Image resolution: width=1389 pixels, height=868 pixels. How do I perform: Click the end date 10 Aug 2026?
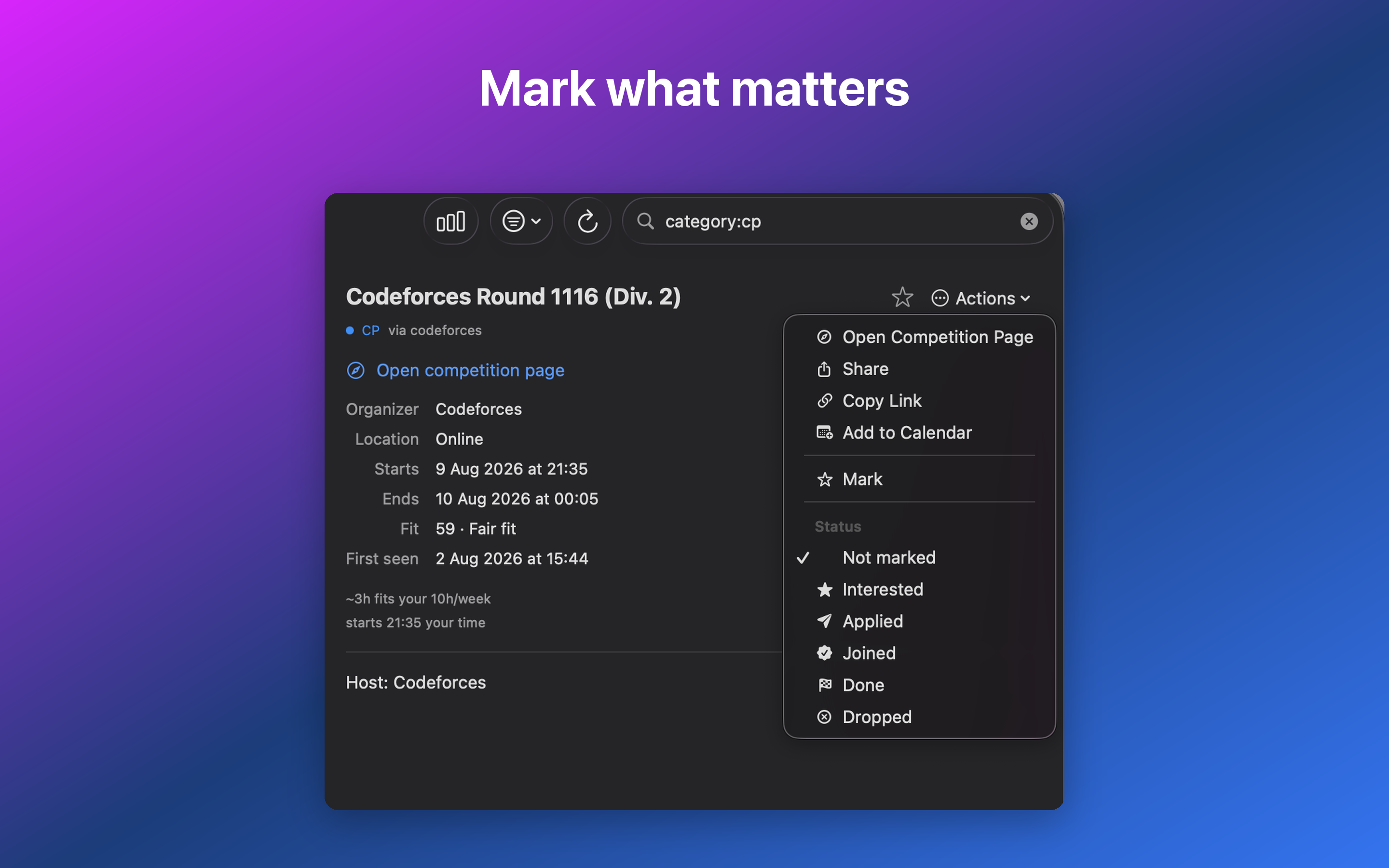pos(517,499)
